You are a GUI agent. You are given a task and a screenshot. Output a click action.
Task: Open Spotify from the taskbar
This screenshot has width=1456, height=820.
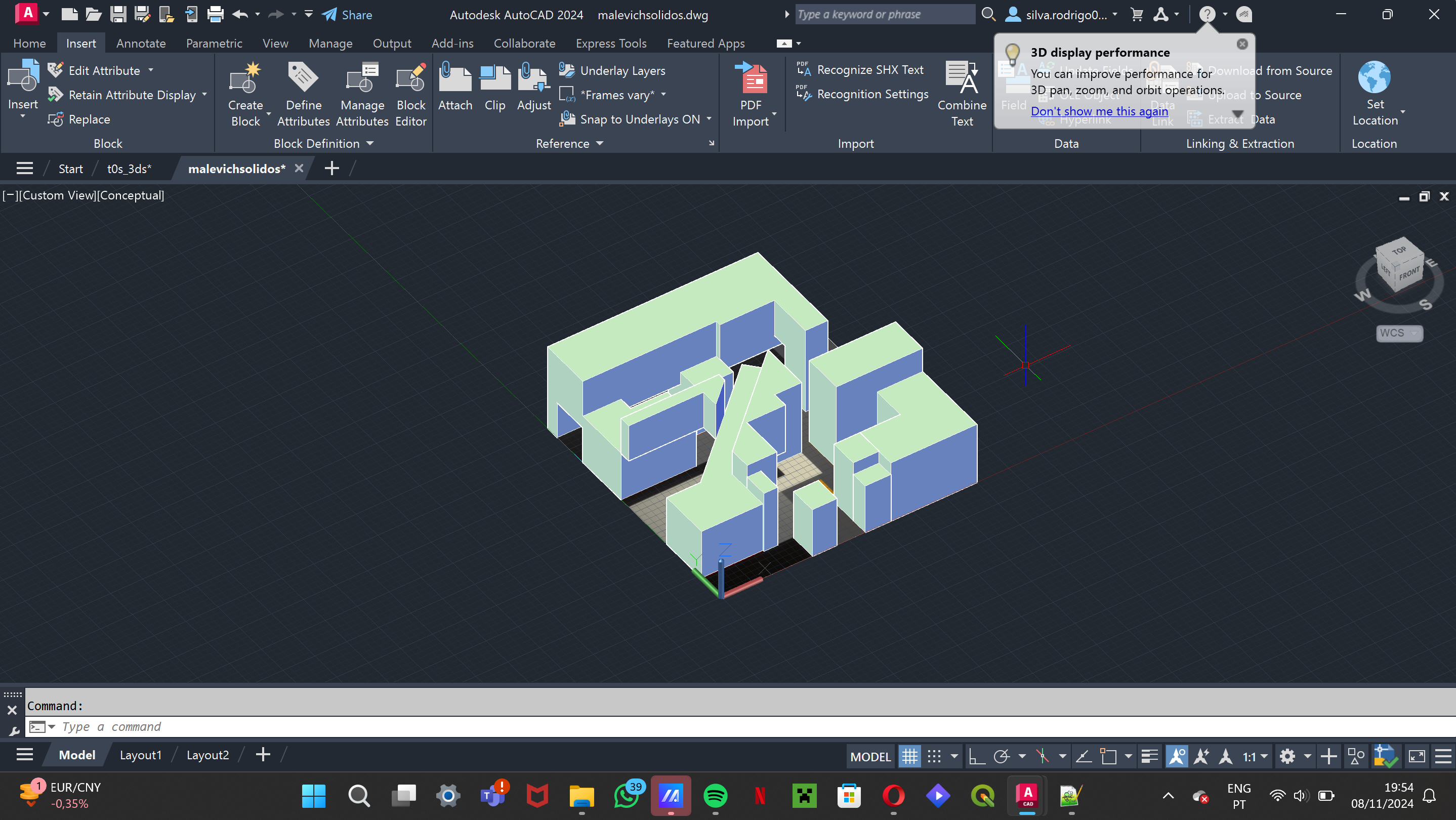pos(715,796)
